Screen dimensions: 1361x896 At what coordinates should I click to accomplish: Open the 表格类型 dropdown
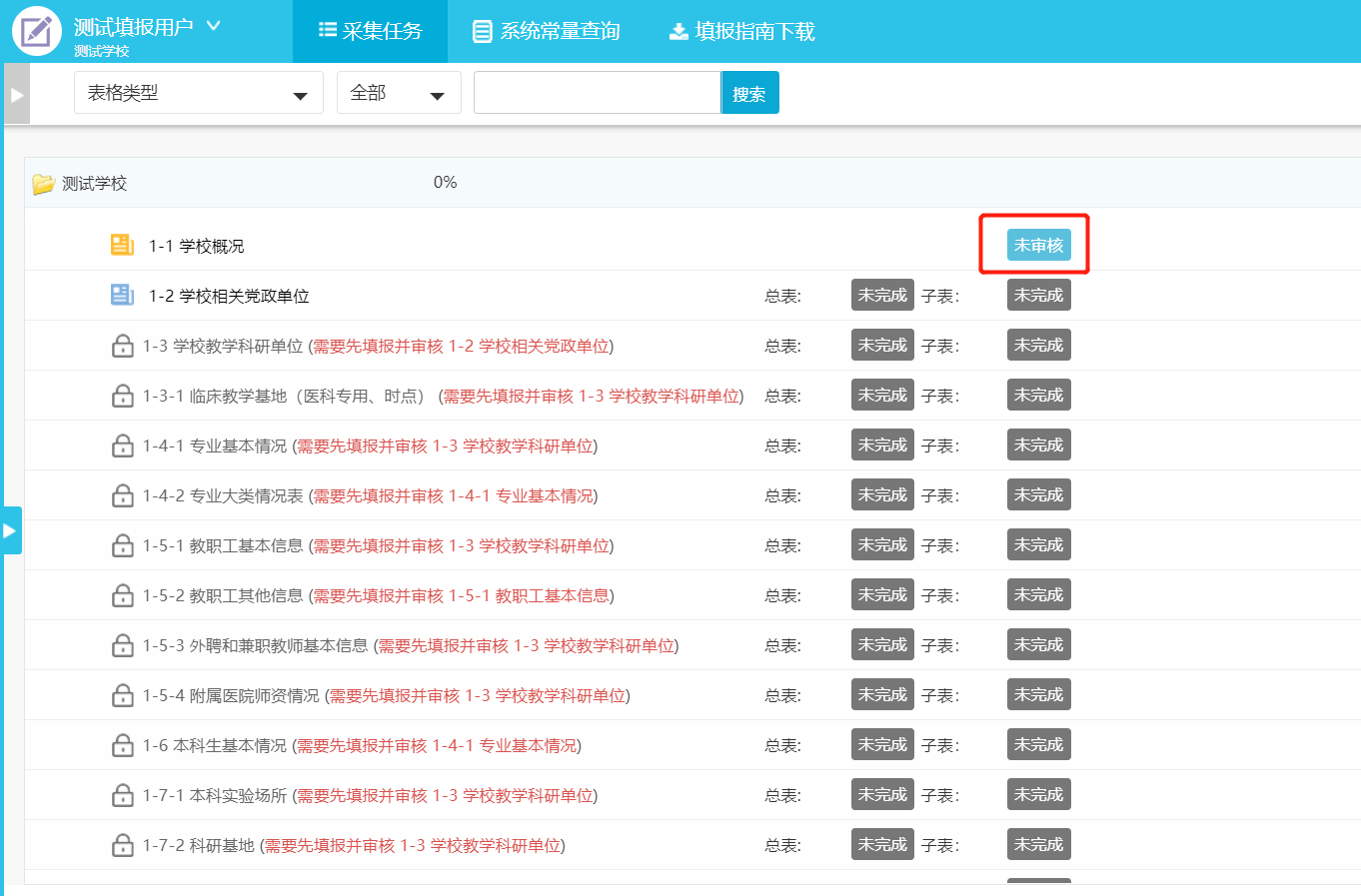click(198, 93)
